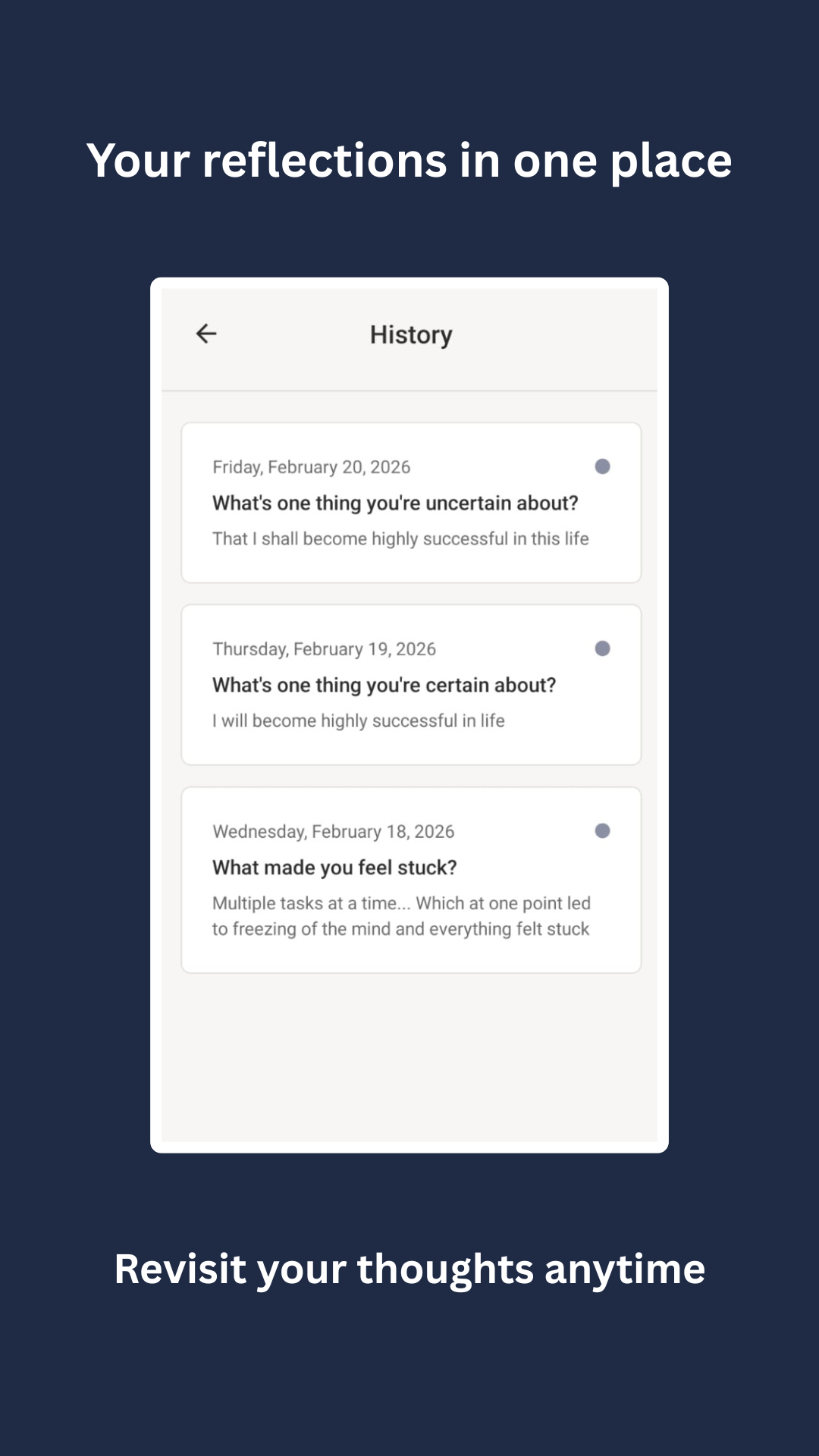The image size is (819, 1456).
Task: Click the dot on February 18 entry
Action: coord(602,830)
